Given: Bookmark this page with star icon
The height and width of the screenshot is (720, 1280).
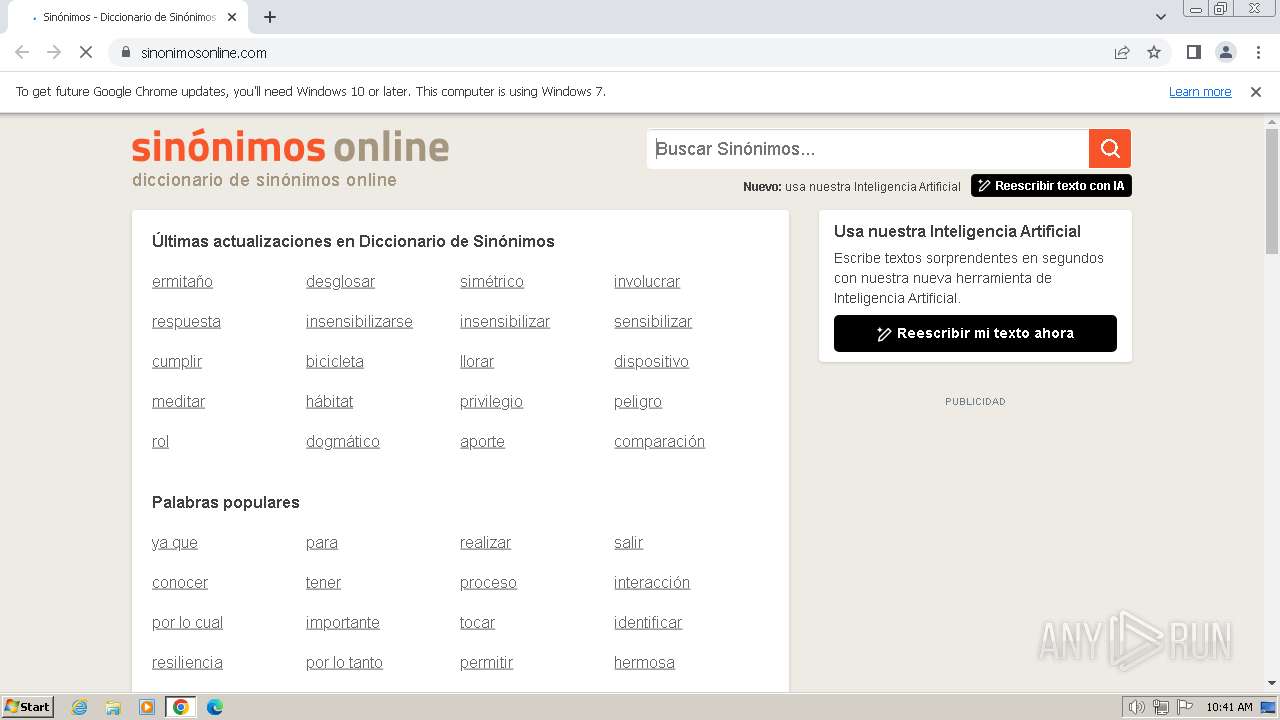Looking at the screenshot, I should click(1154, 52).
